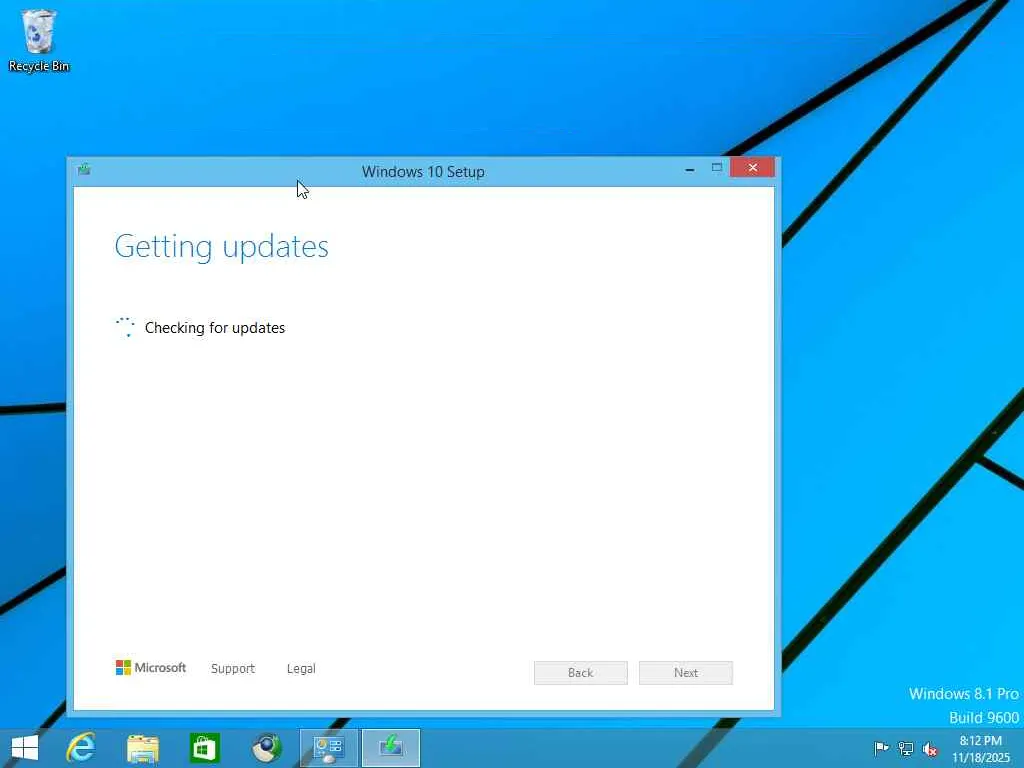Open the taskbar clock showing 8:12 PM
This screenshot has width=1024, height=768.
[981, 749]
